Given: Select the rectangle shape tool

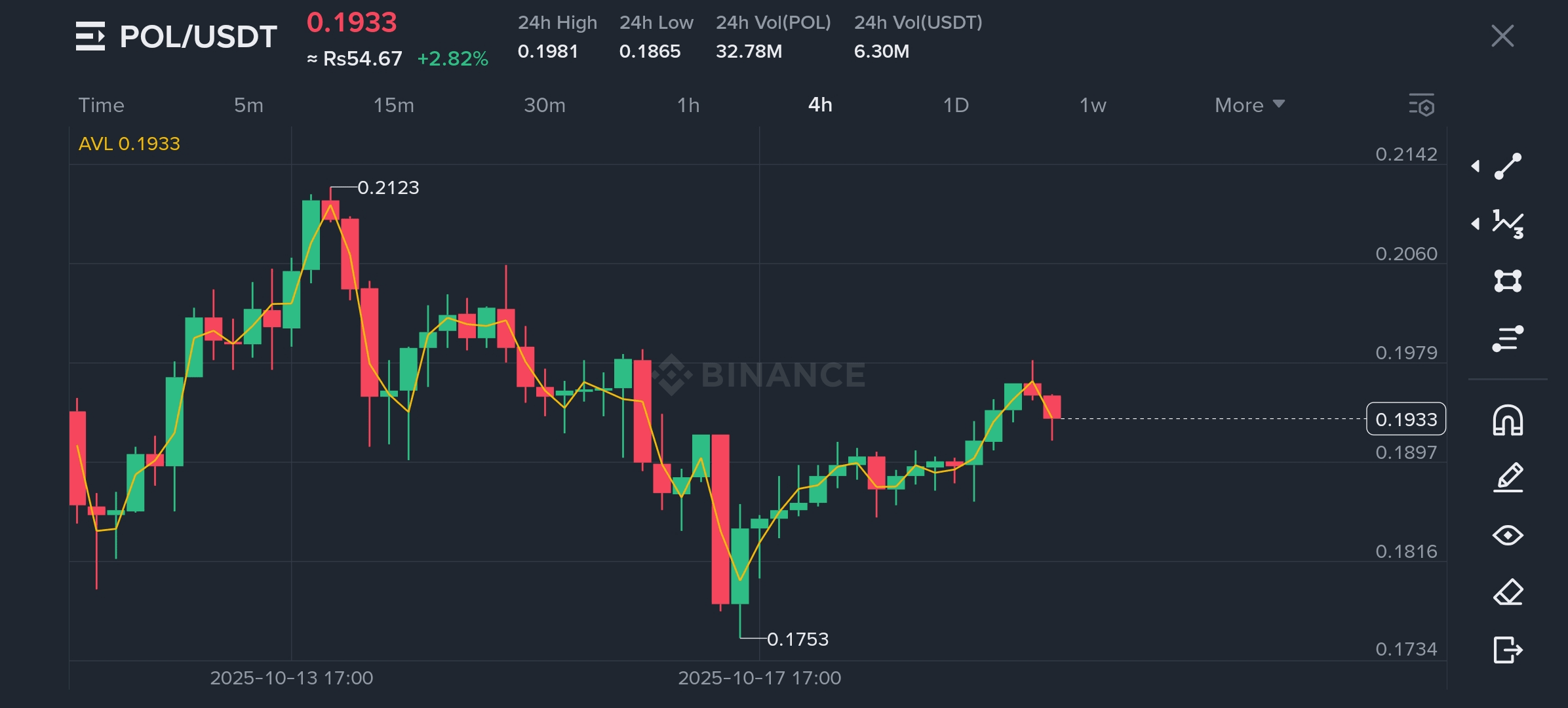Looking at the screenshot, I should [x=1508, y=281].
